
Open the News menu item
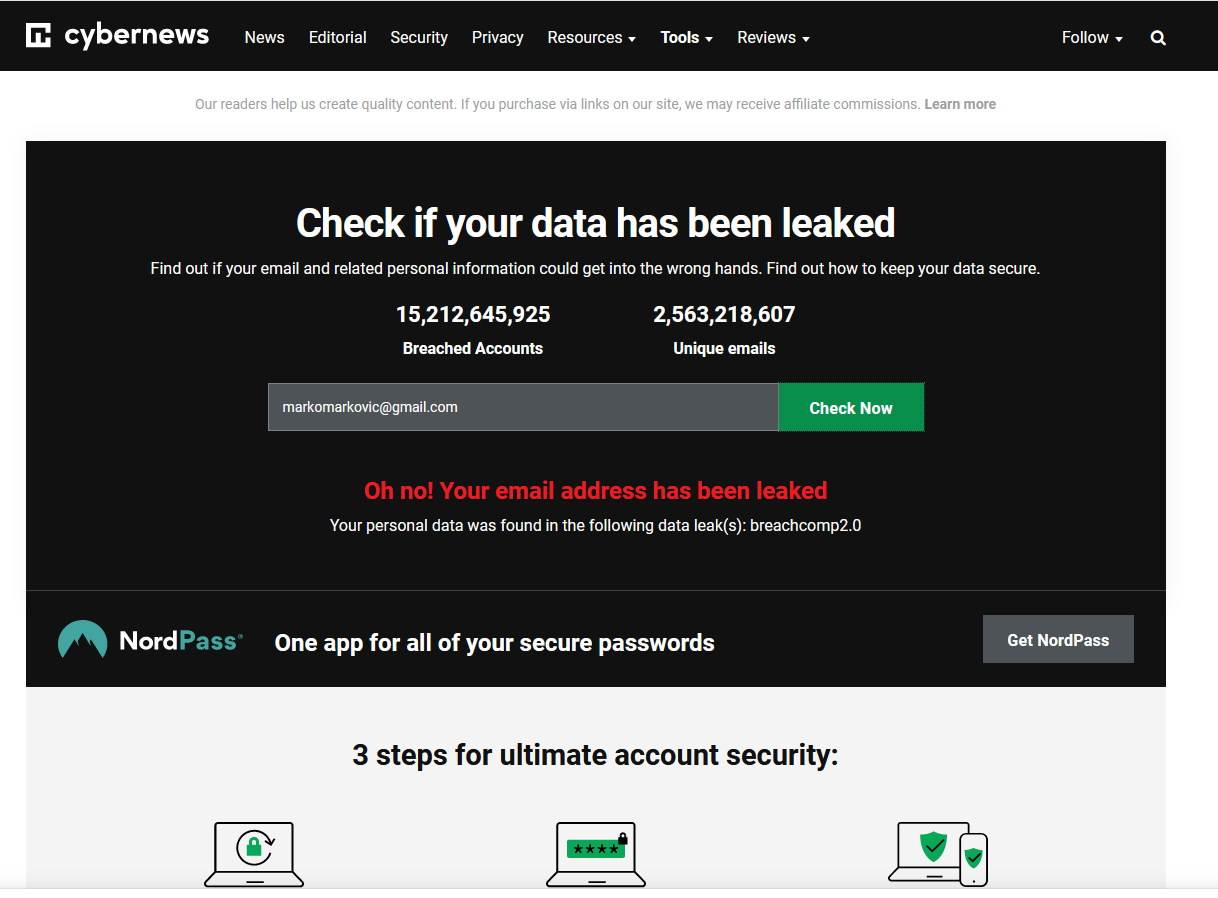[263, 37]
